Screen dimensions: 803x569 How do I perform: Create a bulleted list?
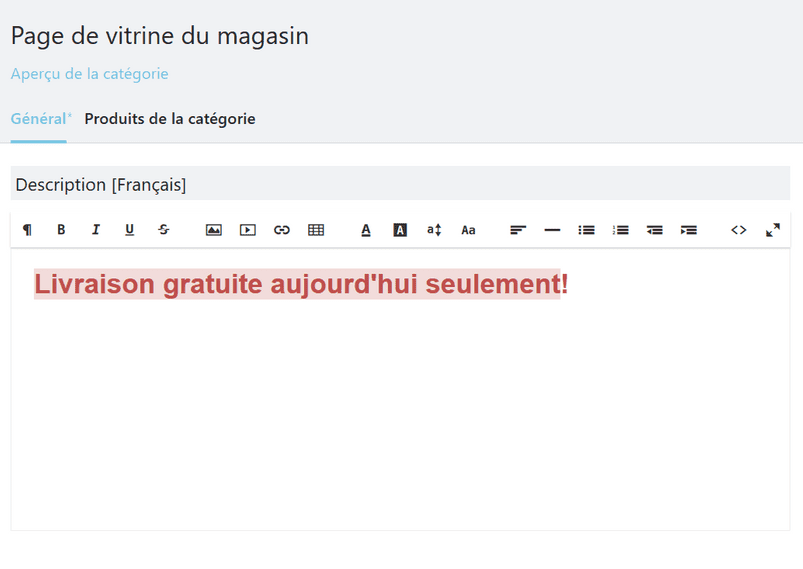(586, 230)
